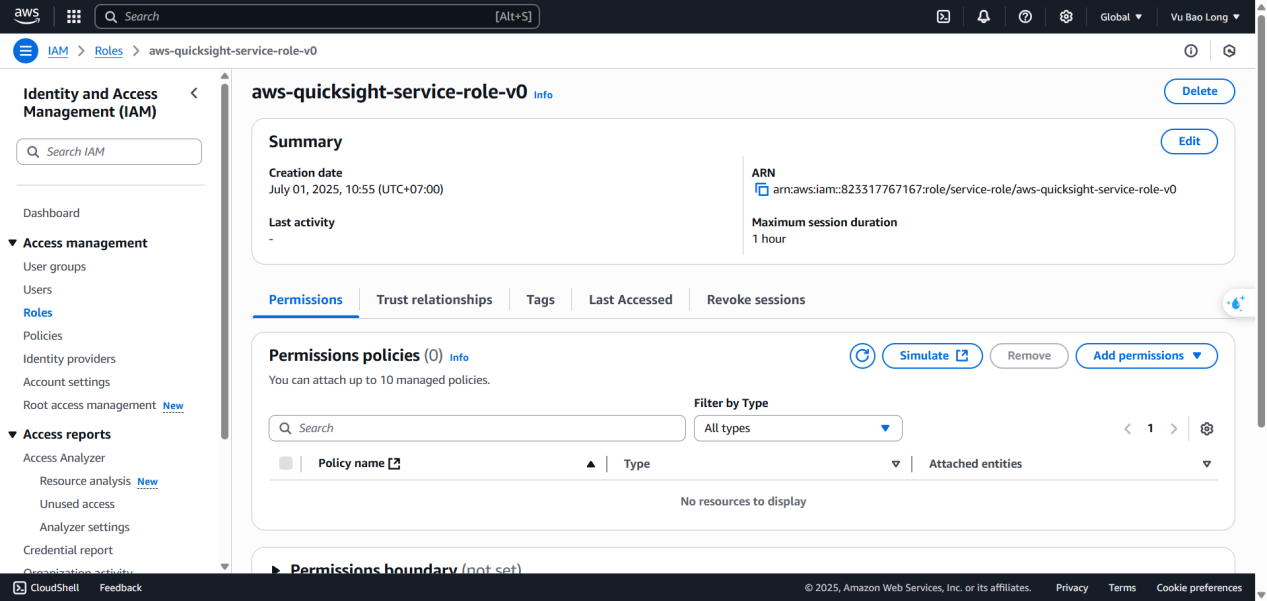Refresh the permissions policies list
Viewport: 1267px width, 601px height.
point(862,356)
